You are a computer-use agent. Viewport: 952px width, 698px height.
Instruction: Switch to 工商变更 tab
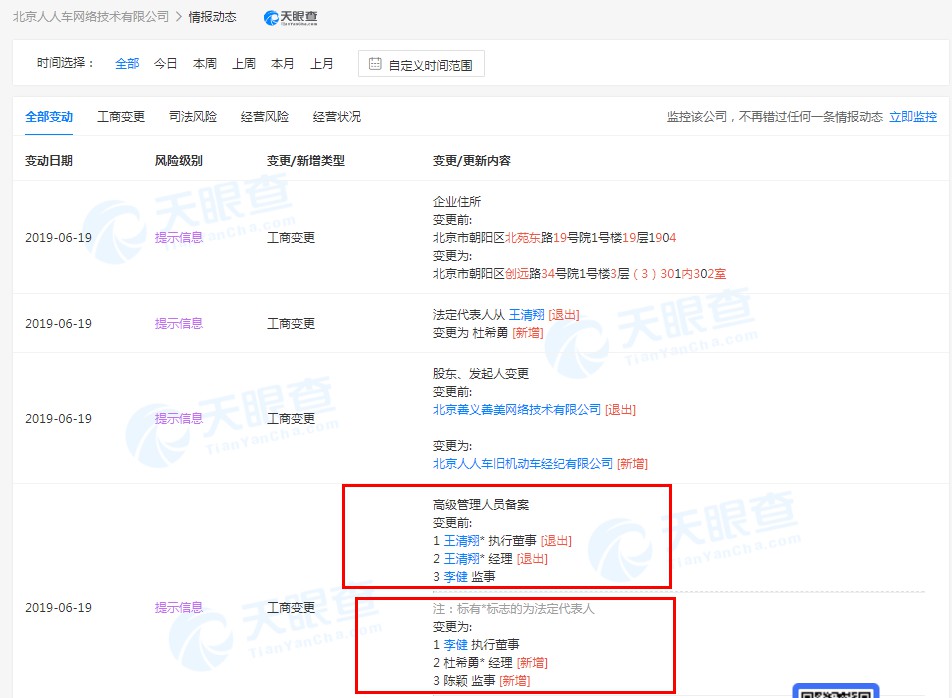[x=121, y=117]
